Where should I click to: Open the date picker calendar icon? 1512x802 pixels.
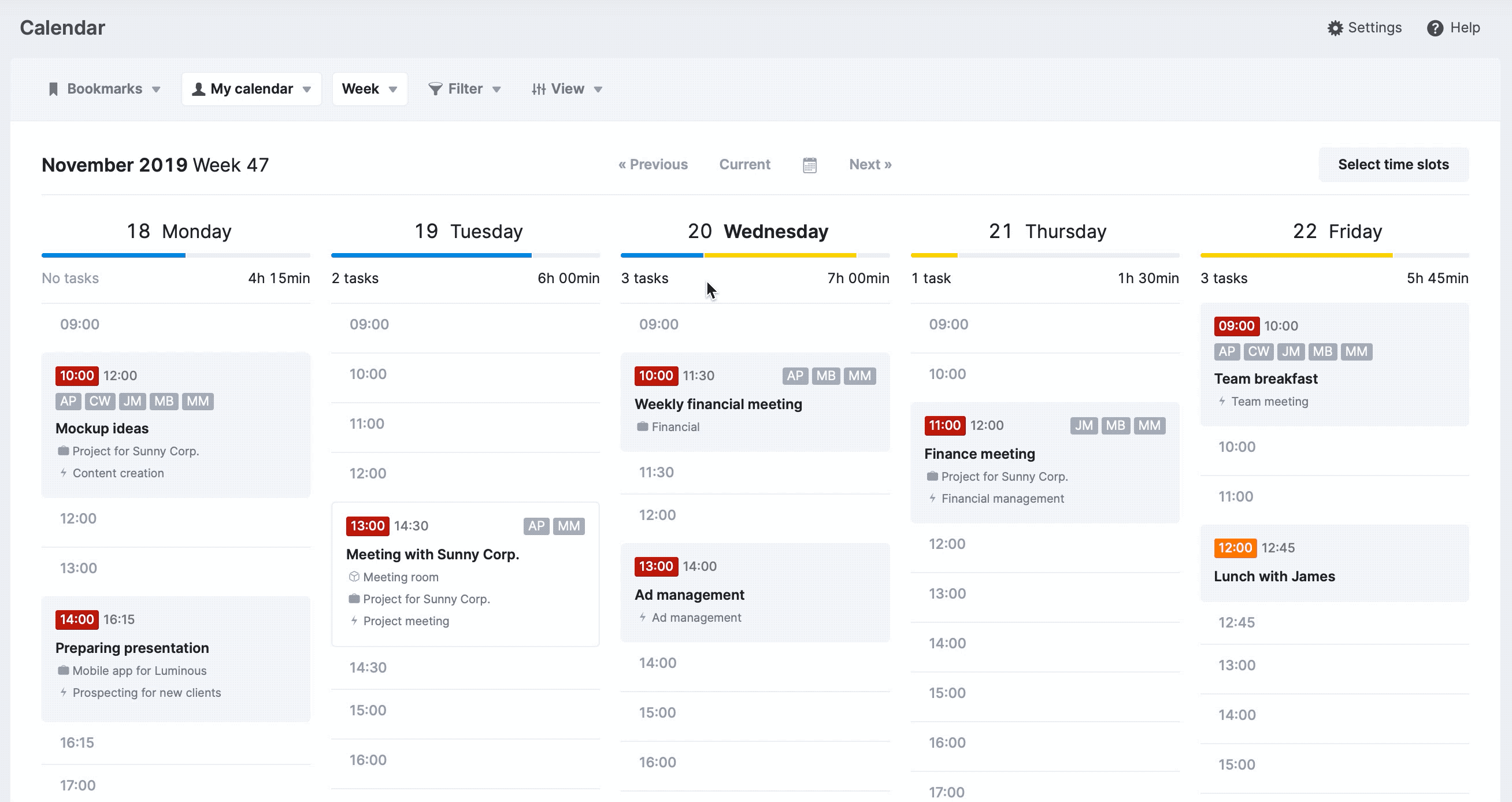tap(809, 165)
